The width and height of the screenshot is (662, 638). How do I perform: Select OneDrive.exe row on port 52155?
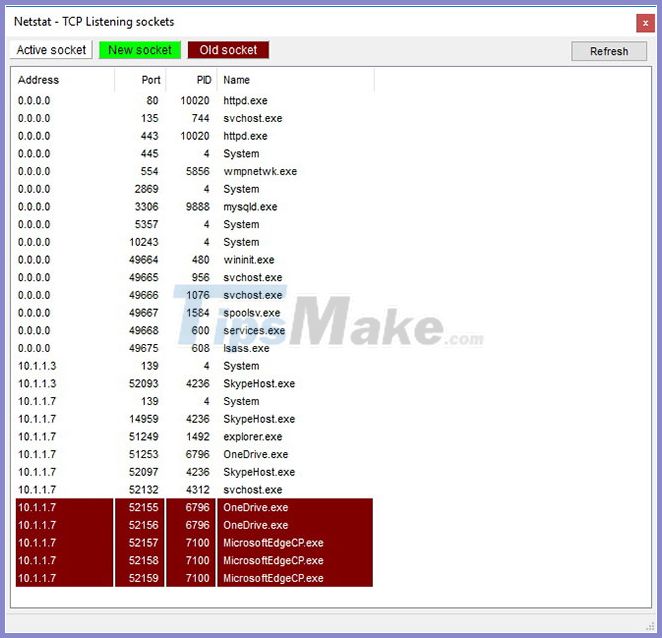coord(194,508)
